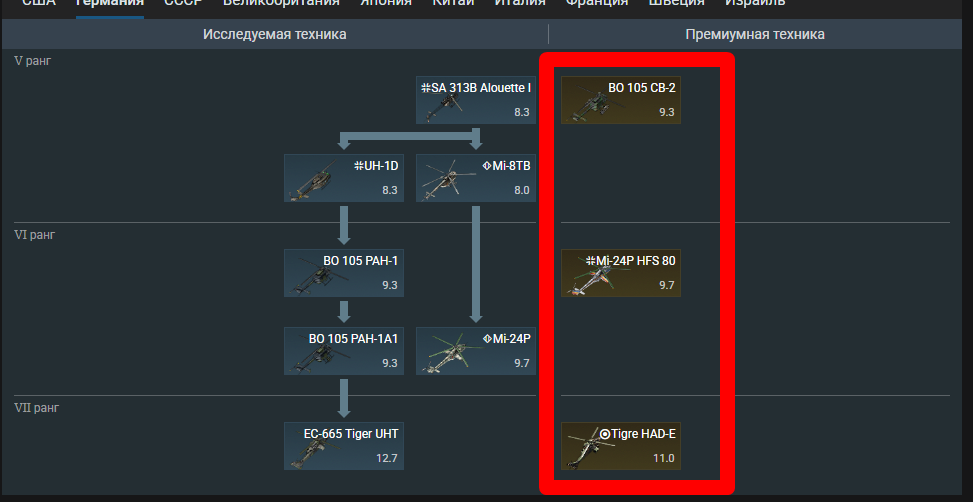The height and width of the screenshot is (502, 973).
Task: Select the UH-1D helicopter thumbnail
Action: pos(344,178)
